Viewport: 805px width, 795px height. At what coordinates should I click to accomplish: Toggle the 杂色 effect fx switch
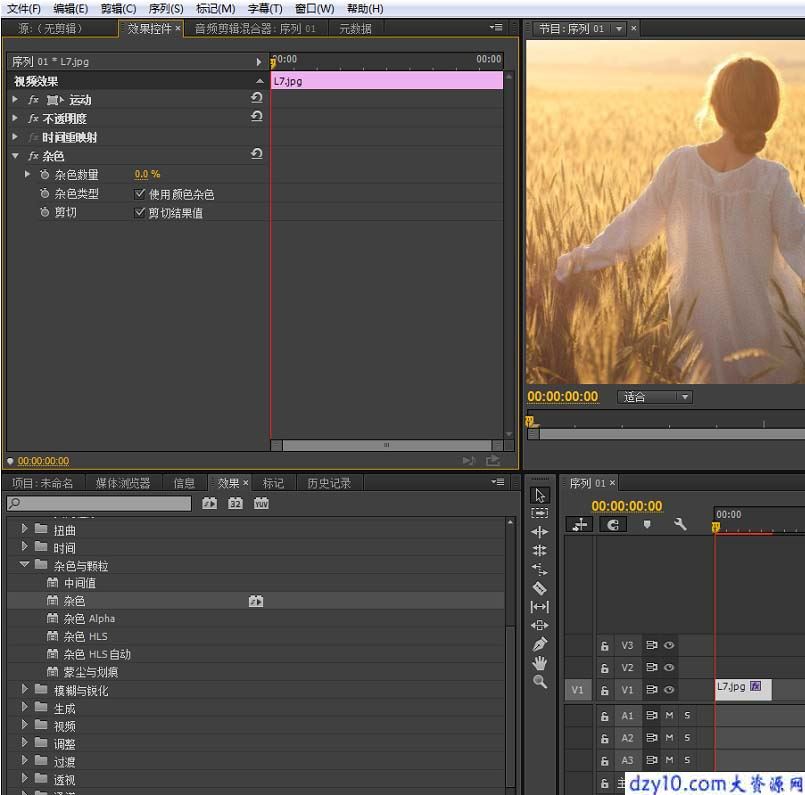coord(33,156)
